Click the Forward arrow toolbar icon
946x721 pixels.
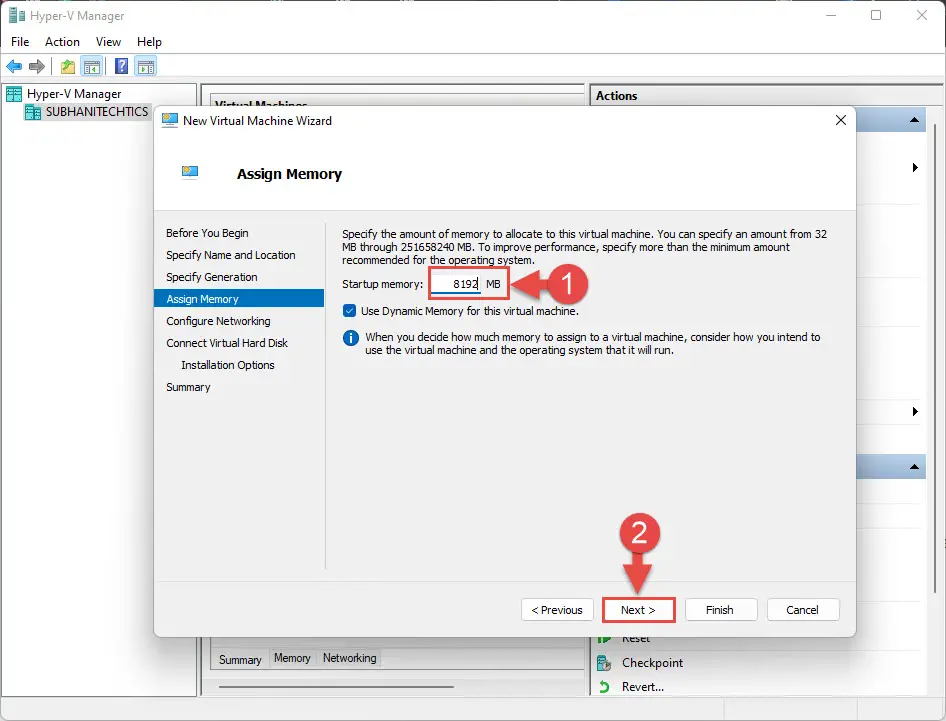[x=37, y=66]
